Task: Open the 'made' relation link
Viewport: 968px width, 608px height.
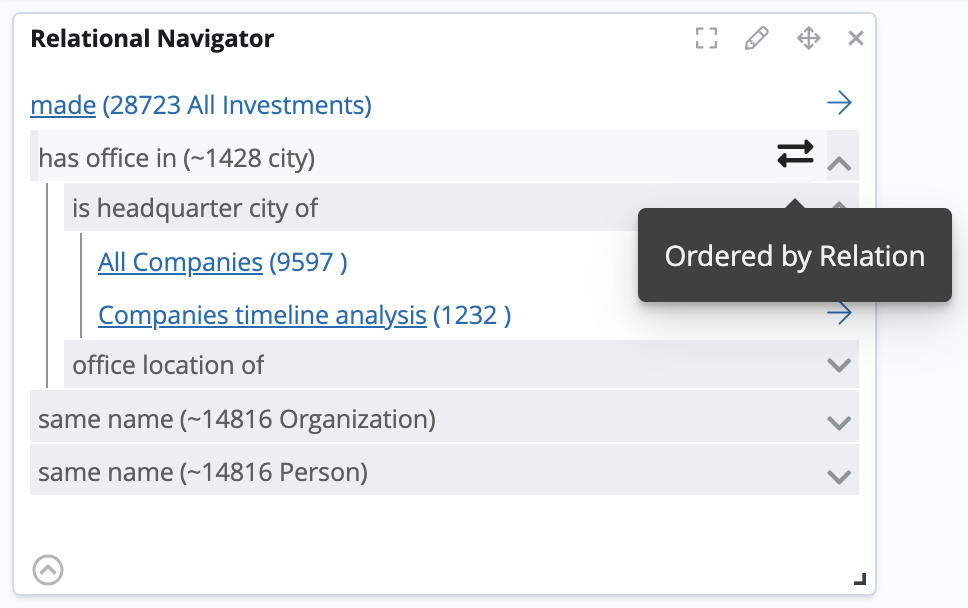Action: [x=63, y=105]
